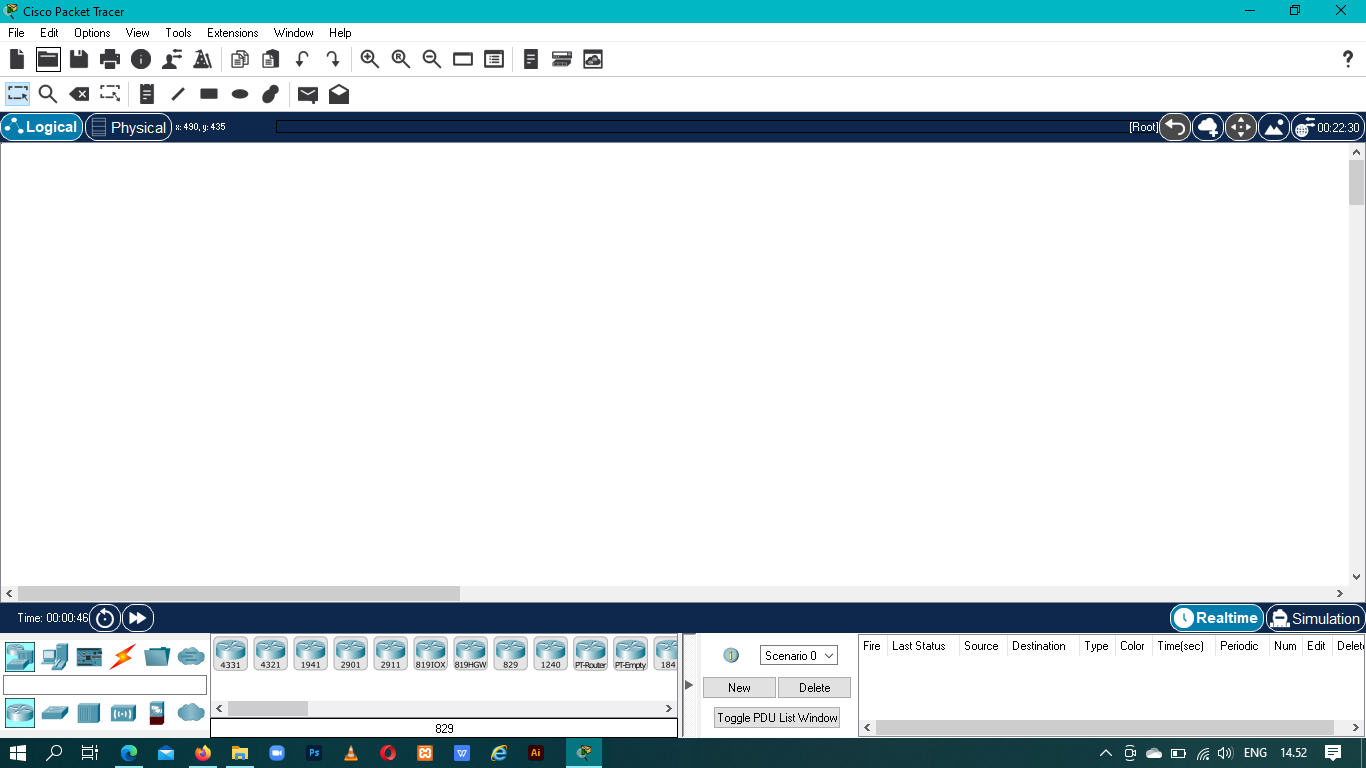Click the Open file folder icon
This screenshot has height=768, width=1366.
(48, 59)
